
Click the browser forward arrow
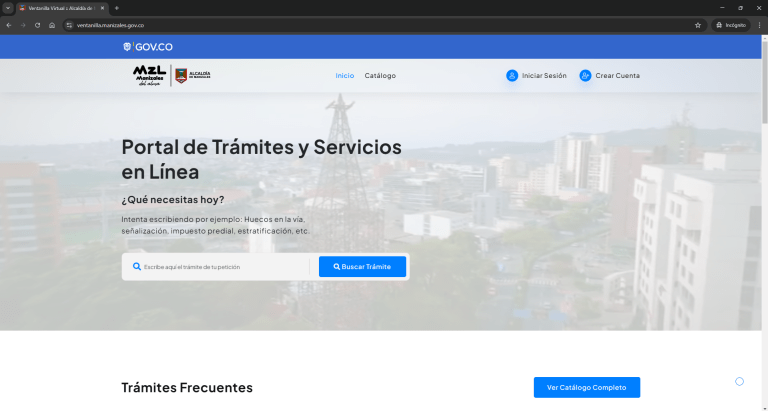coord(23,25)
